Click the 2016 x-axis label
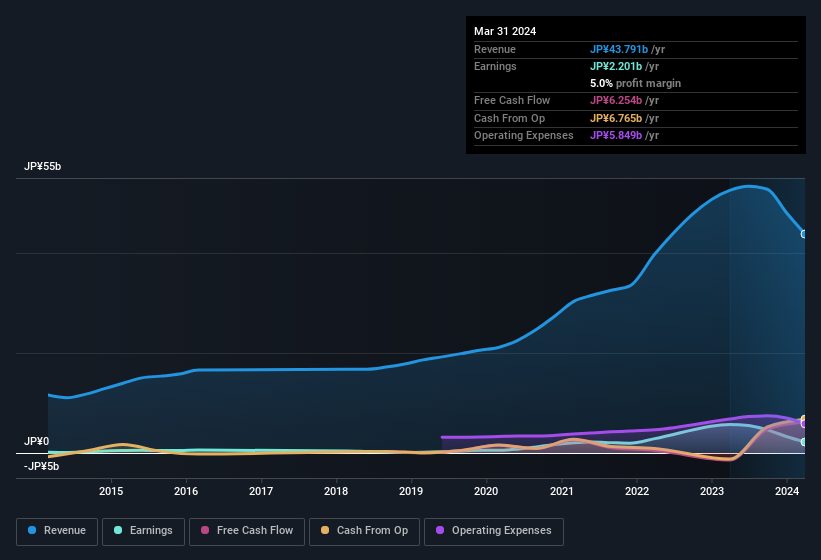The image size is (821, 560). click(186, 491)
